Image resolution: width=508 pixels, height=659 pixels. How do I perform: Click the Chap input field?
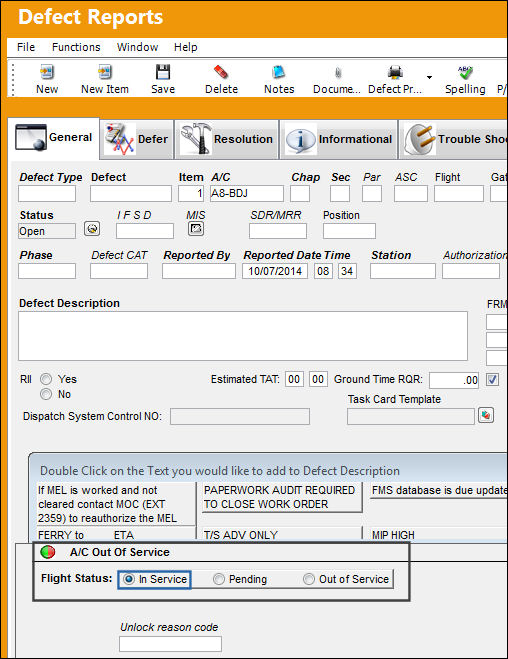pyautogui.click(x=300, y=194)
